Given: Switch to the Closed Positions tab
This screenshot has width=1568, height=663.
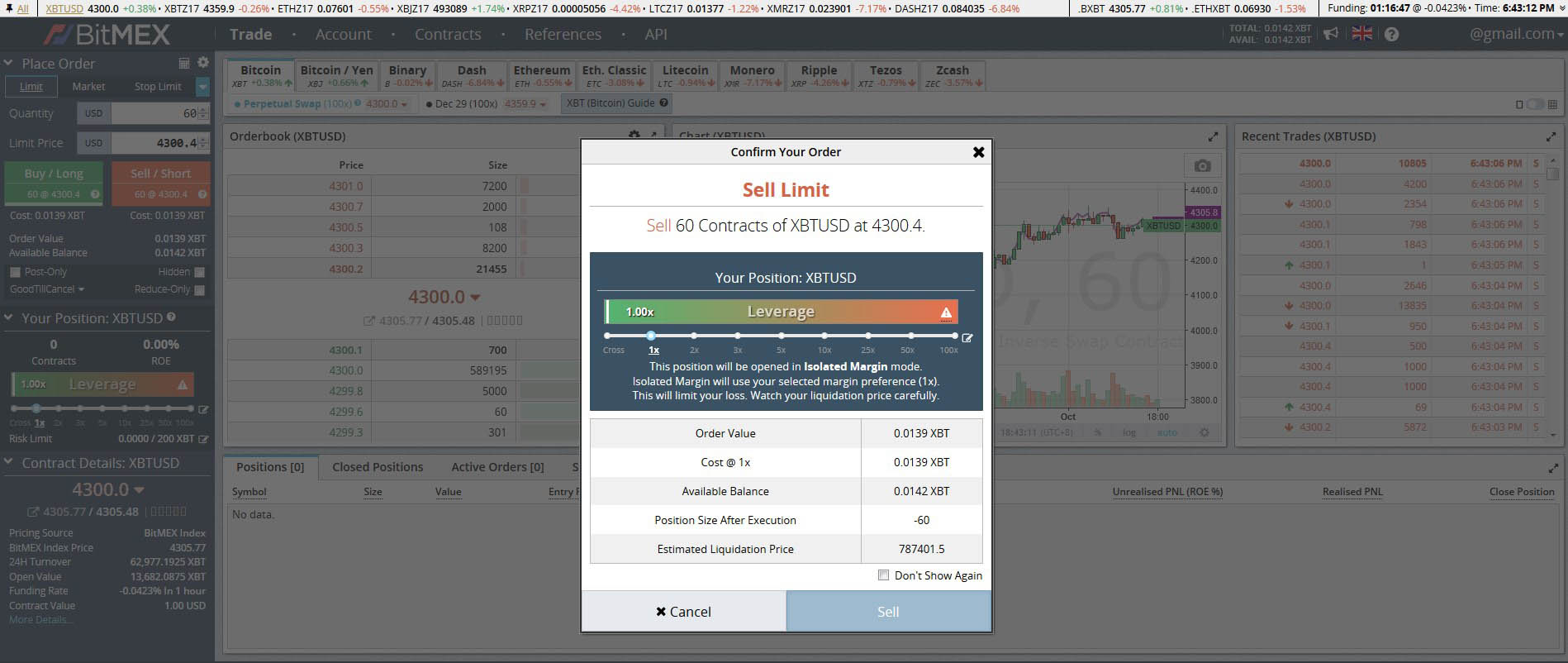Looking at the screenshot, I should pos(378,467).
